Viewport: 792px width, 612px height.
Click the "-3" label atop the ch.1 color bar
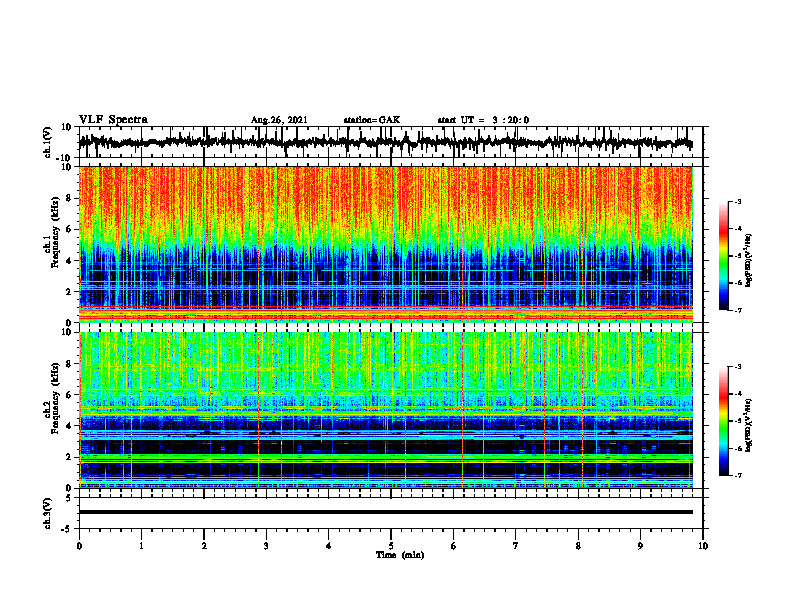pyautogui.click(x=737, y=201)
